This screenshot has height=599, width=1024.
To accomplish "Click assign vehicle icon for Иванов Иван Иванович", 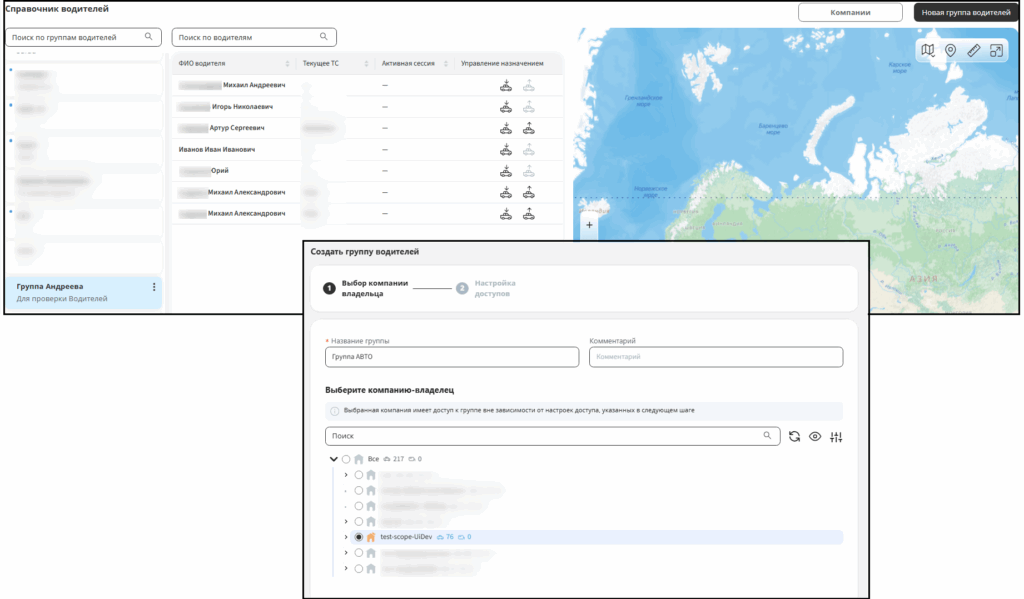I will pos(505,150).
